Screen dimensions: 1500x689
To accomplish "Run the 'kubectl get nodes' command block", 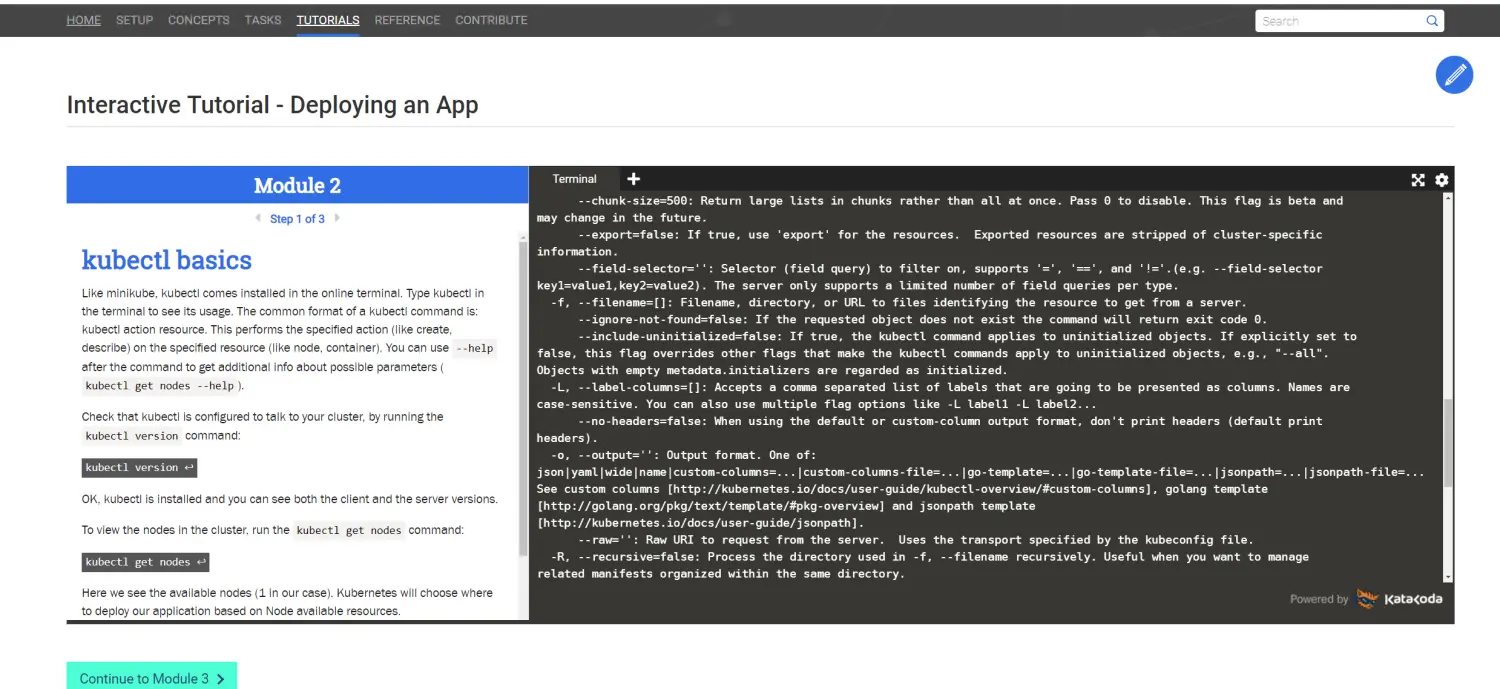I will 145,562.
